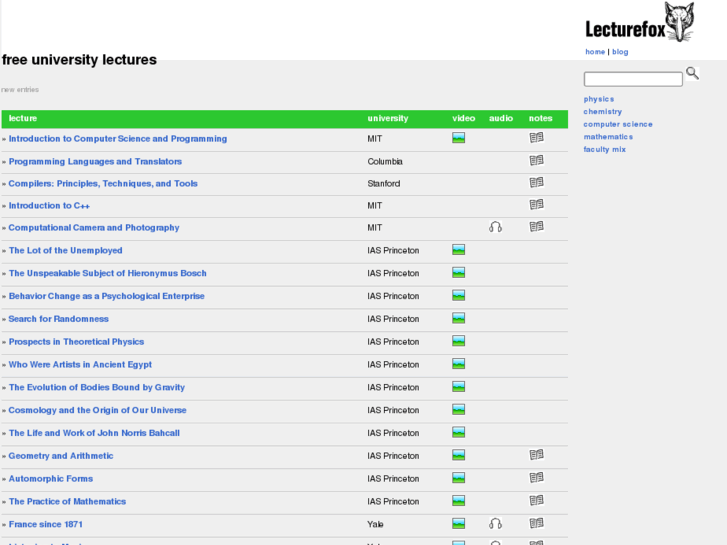Viewport: 727px width, 545px height.
Task: Click the new entries text
Action: [20, 90]
